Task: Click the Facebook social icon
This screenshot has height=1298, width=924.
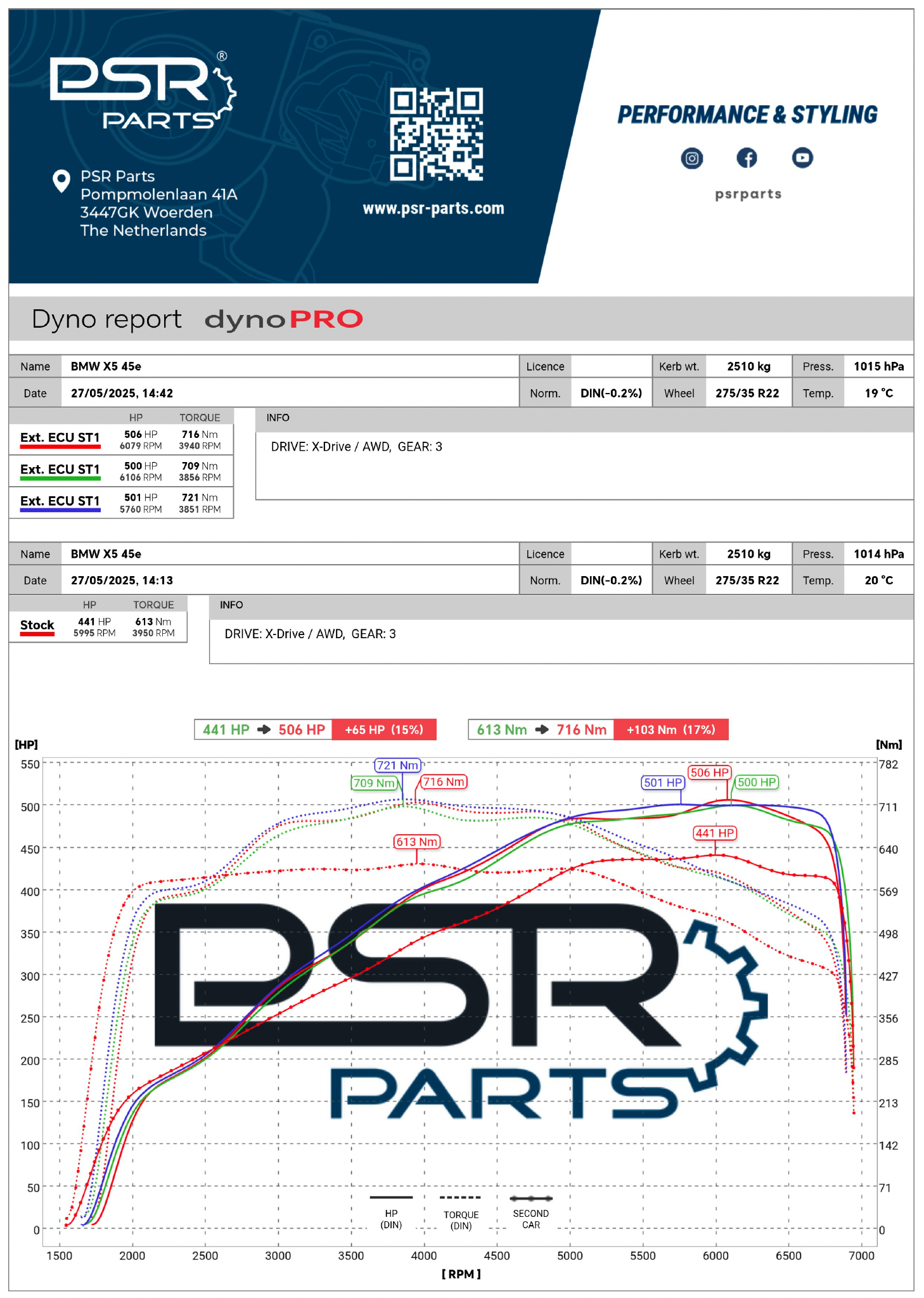Action: coord(747,158)
